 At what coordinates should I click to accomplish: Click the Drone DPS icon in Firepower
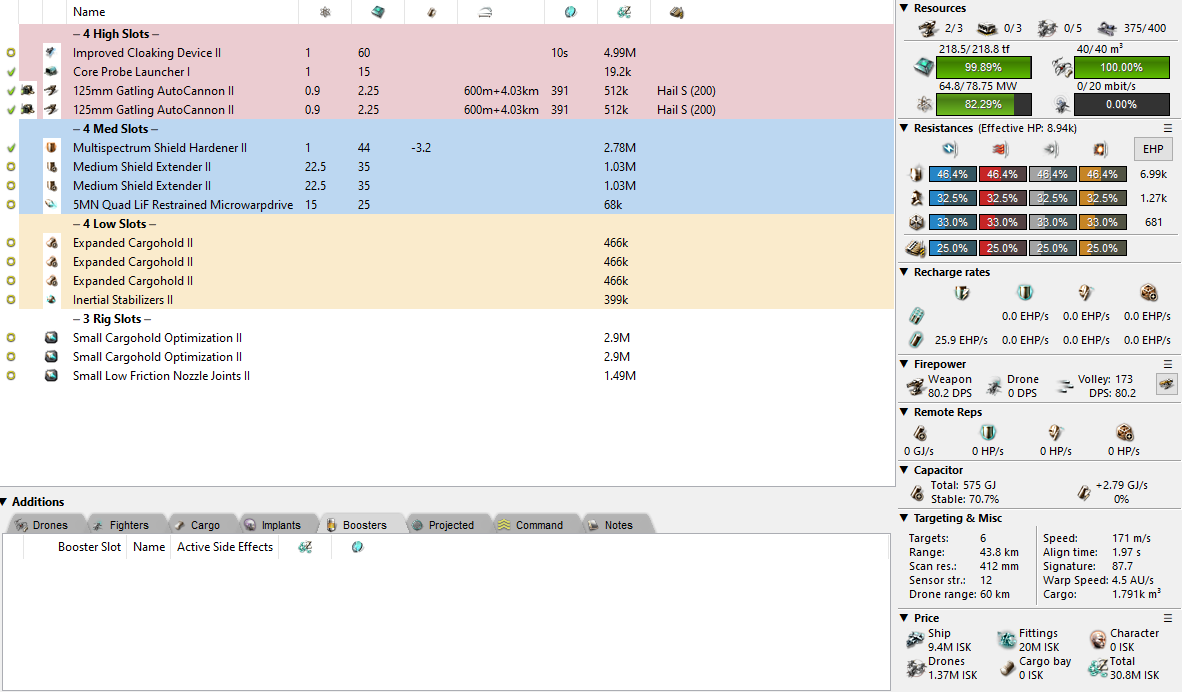pyautogui.click(x=994, y=387)
